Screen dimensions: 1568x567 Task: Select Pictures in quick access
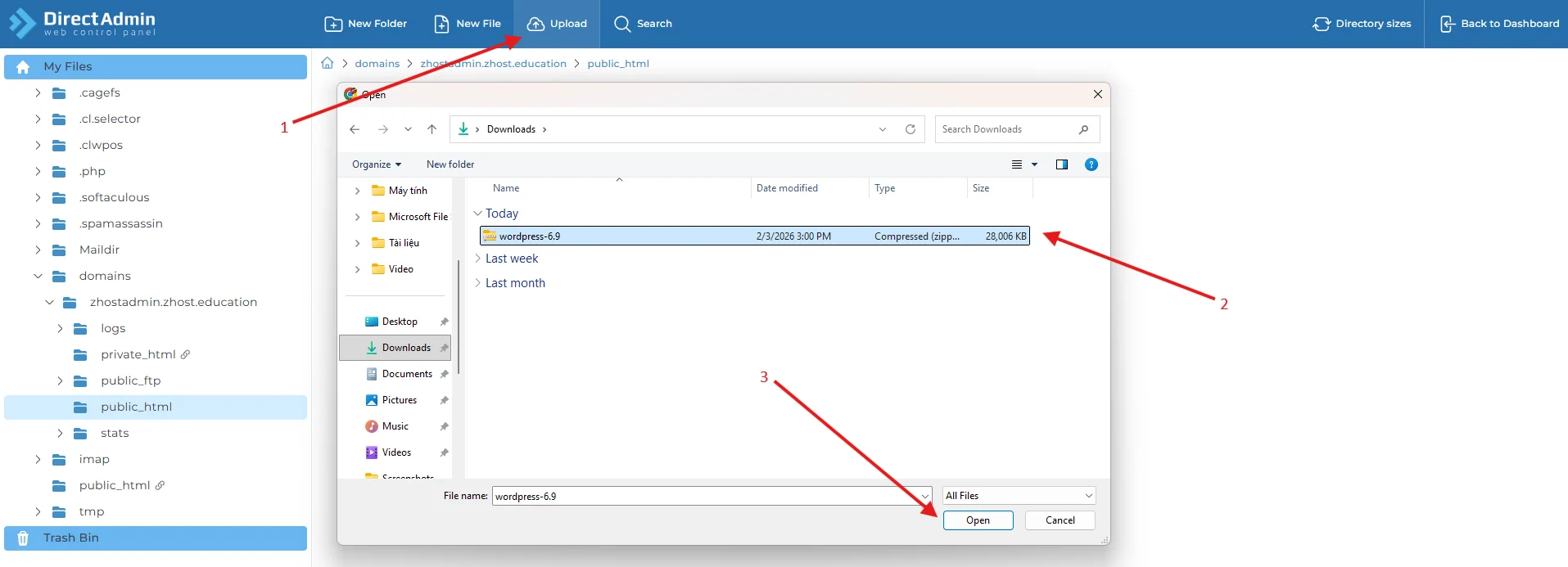[x=400, y=400]
